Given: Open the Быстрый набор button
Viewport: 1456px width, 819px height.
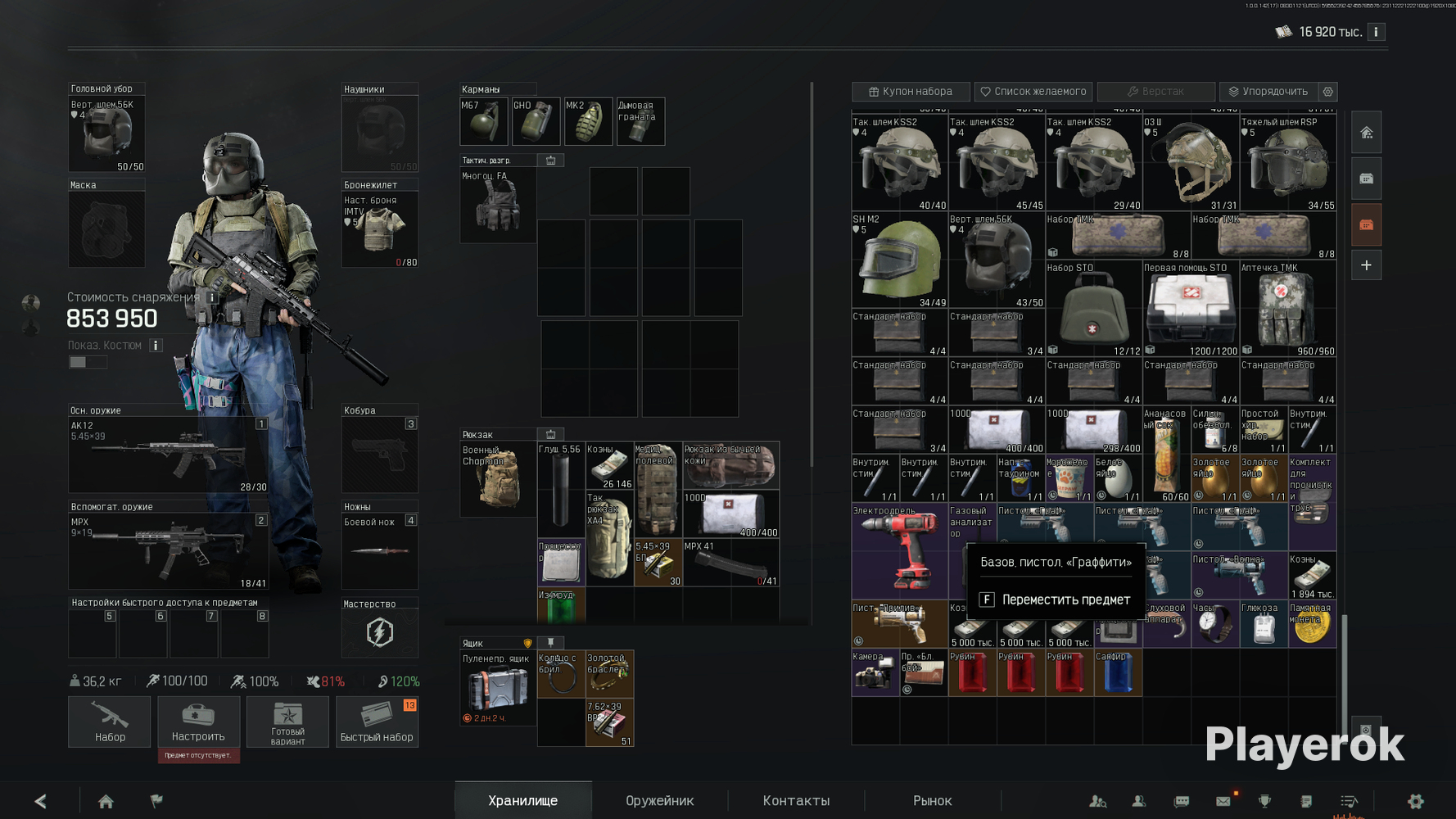Looking at the screenshot, I should 377,722.
